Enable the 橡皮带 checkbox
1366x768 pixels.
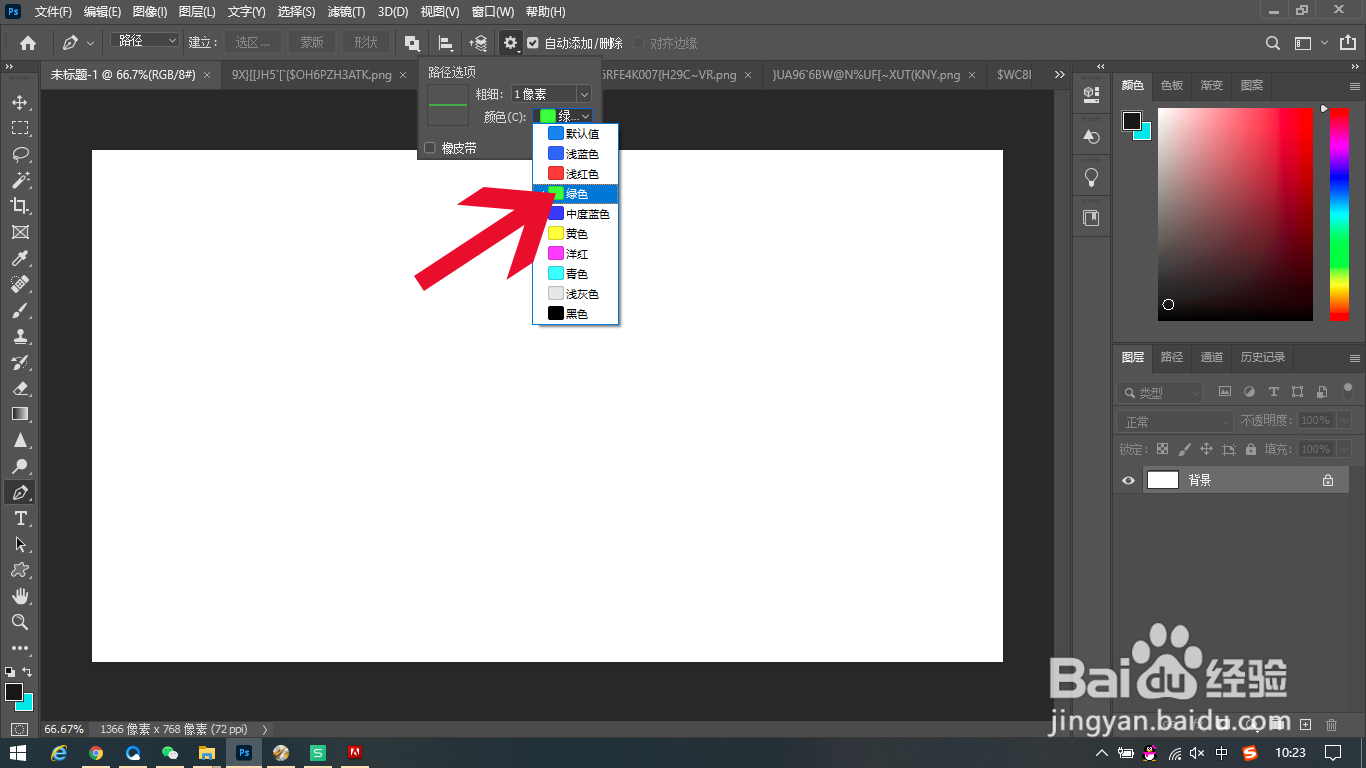[x=430, y=148]
